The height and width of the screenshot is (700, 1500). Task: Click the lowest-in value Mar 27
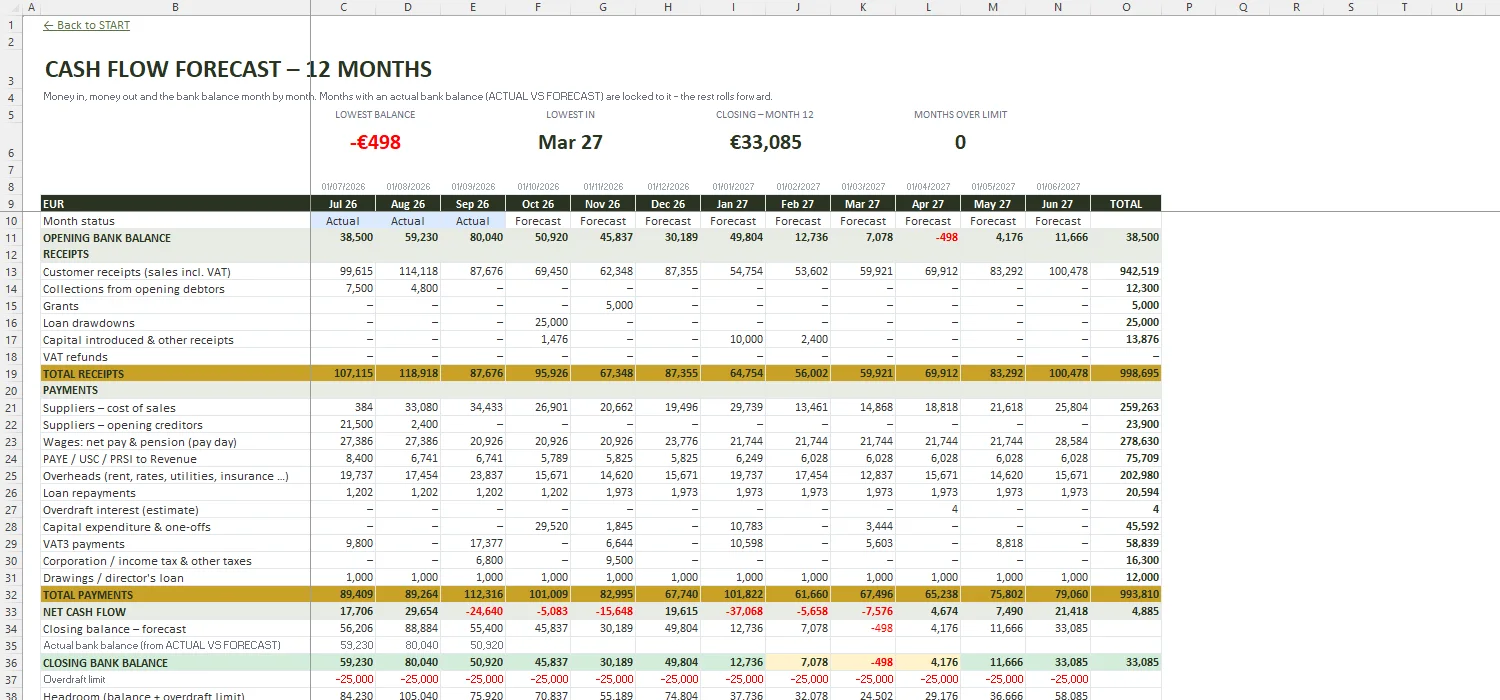(x=570, y=142)
